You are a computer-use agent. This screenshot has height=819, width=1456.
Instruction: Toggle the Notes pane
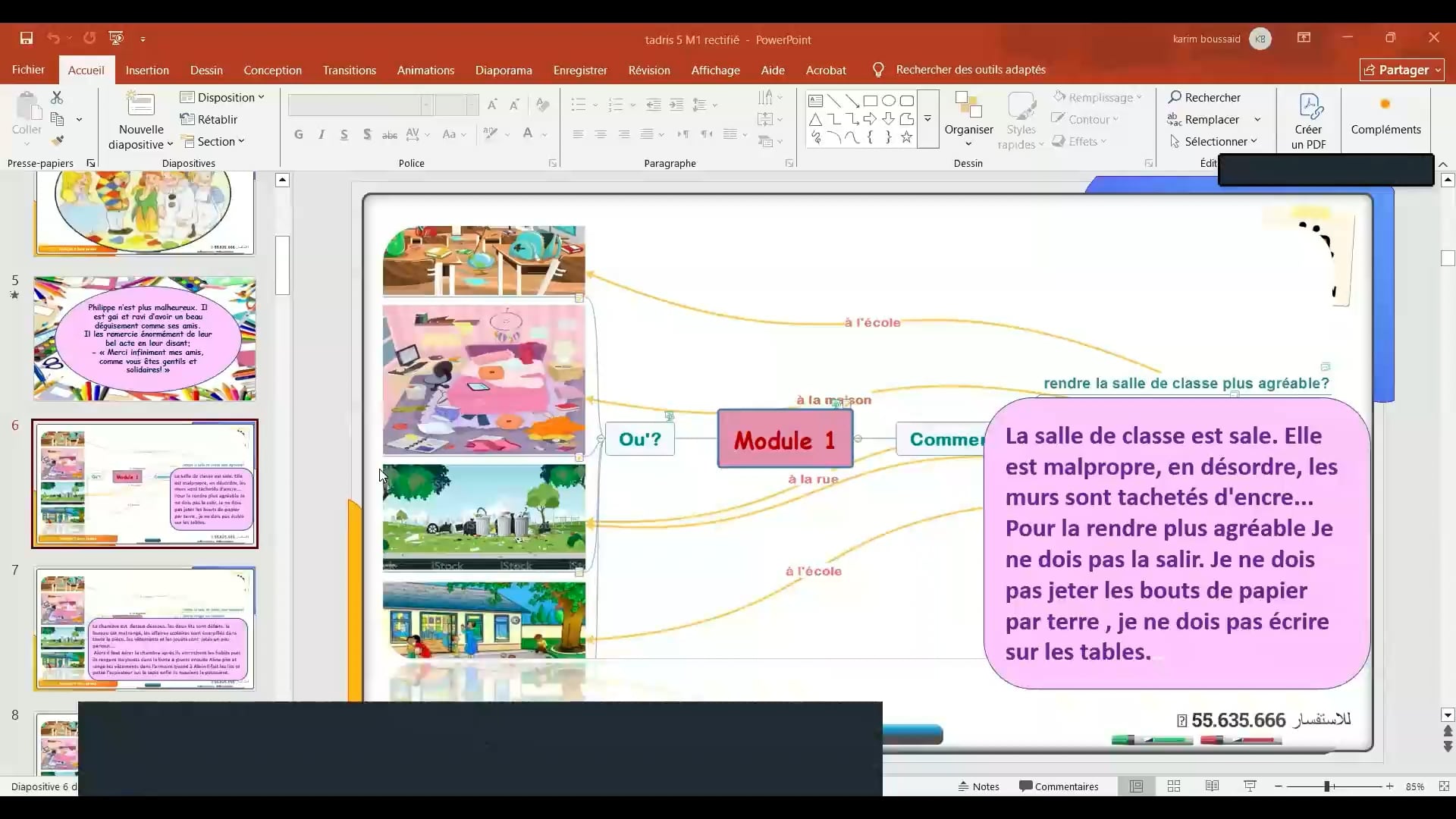click(x=978, y=786)
